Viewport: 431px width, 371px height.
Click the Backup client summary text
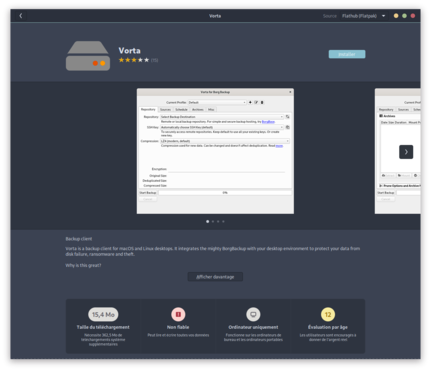pyautogui.click(x=79, y=239)
